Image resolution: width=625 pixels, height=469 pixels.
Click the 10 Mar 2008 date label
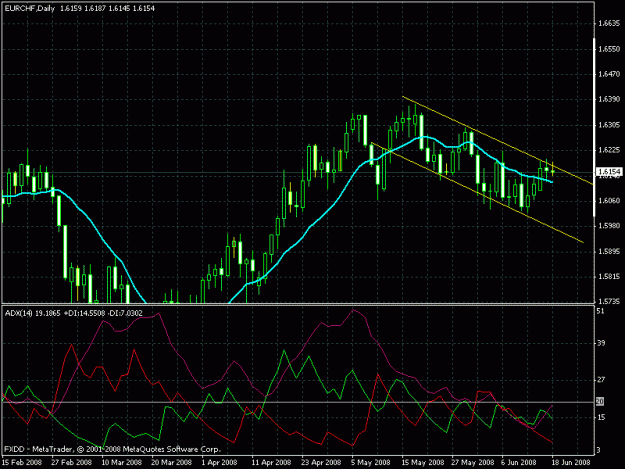point(122,463)
